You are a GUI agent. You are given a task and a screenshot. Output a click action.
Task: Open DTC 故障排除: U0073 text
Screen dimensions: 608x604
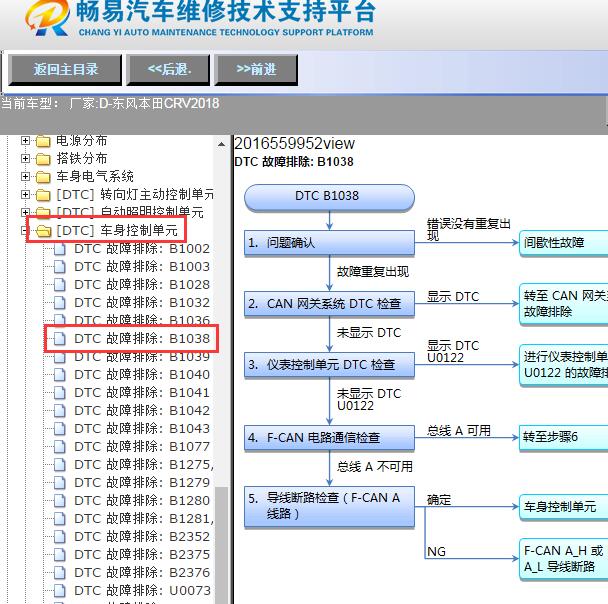coord(142,590)
